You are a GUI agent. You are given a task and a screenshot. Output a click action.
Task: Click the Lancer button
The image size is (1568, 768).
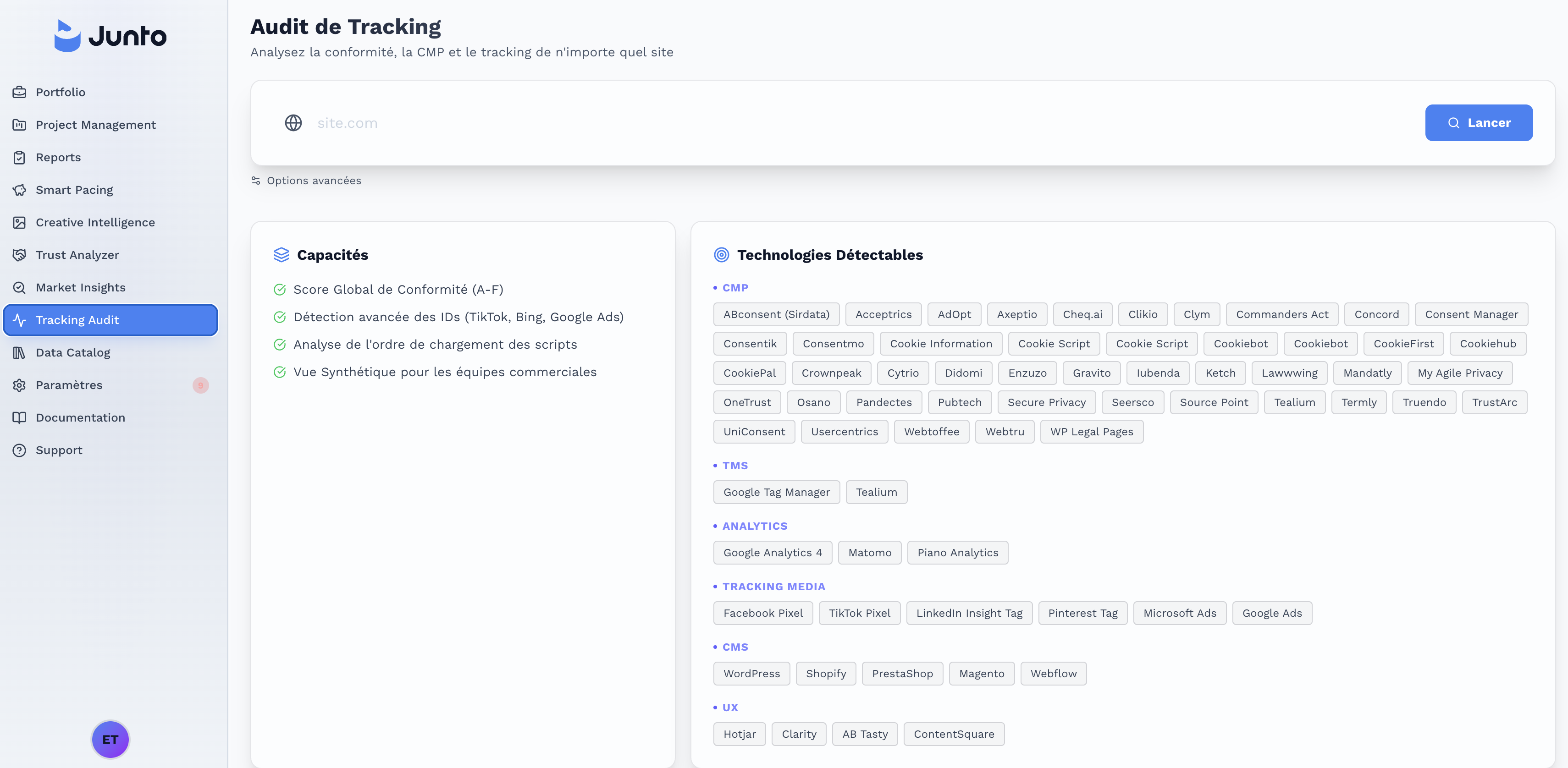(x=1479, y=123)
